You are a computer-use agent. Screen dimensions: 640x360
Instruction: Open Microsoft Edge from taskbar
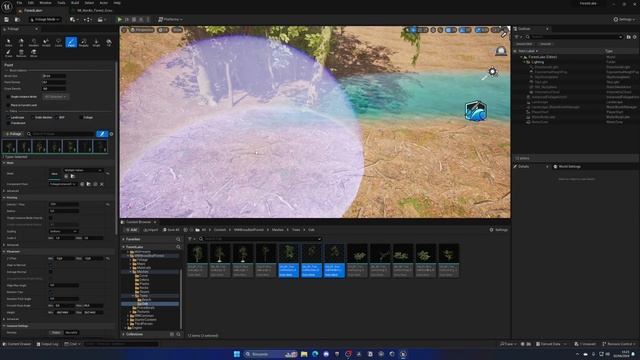(315, 354)
